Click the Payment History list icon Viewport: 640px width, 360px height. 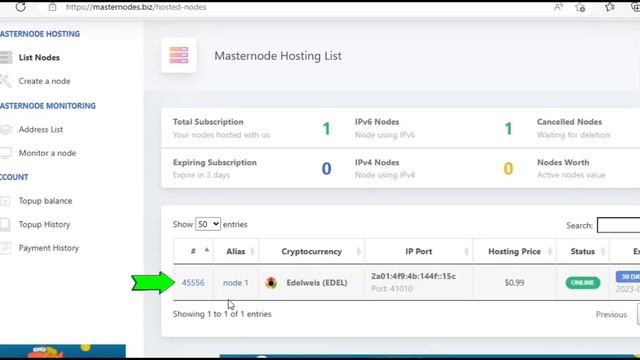click(x=5, y=248)
